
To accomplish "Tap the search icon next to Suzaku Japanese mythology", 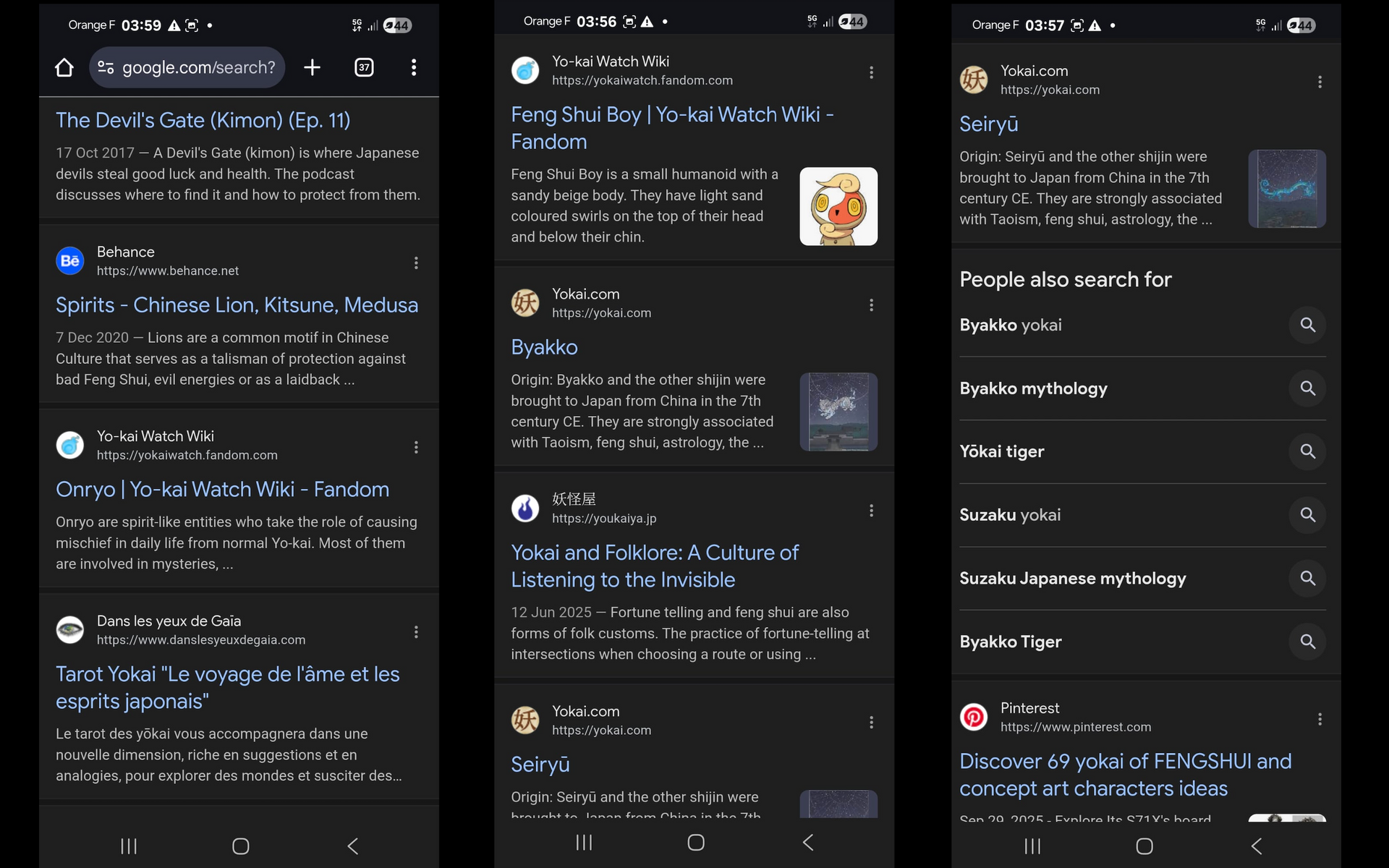I will tap(1307, 578).
